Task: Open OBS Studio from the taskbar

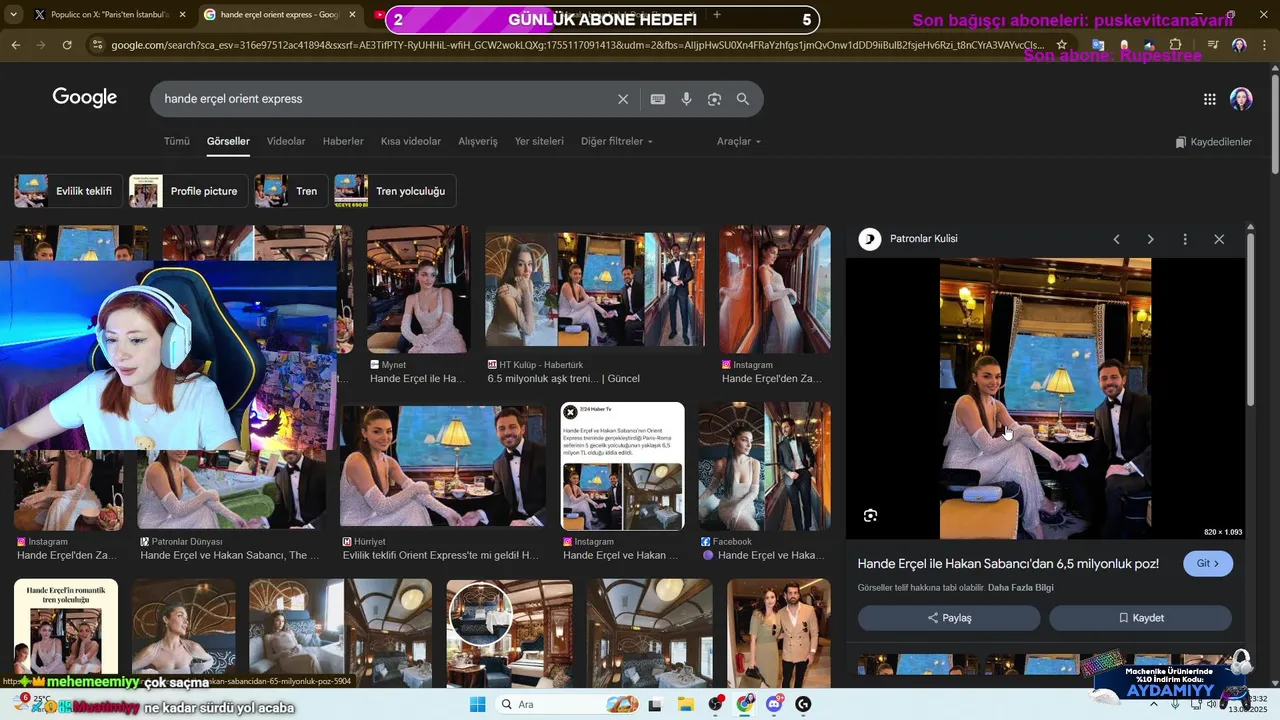Action: (716, 704)
